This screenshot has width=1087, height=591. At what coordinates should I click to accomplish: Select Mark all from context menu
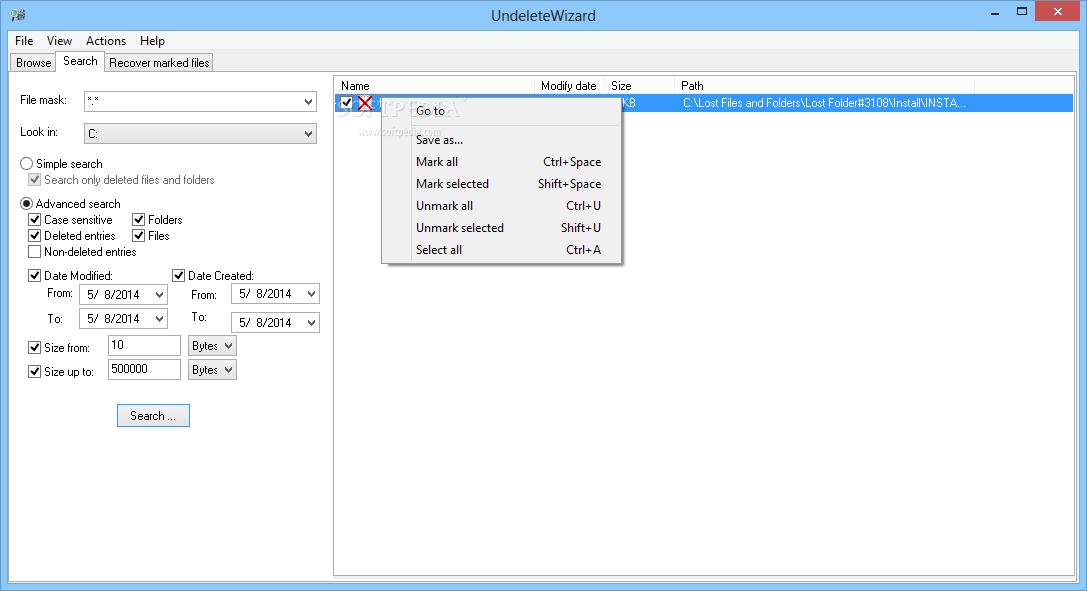tap(501, 162)
